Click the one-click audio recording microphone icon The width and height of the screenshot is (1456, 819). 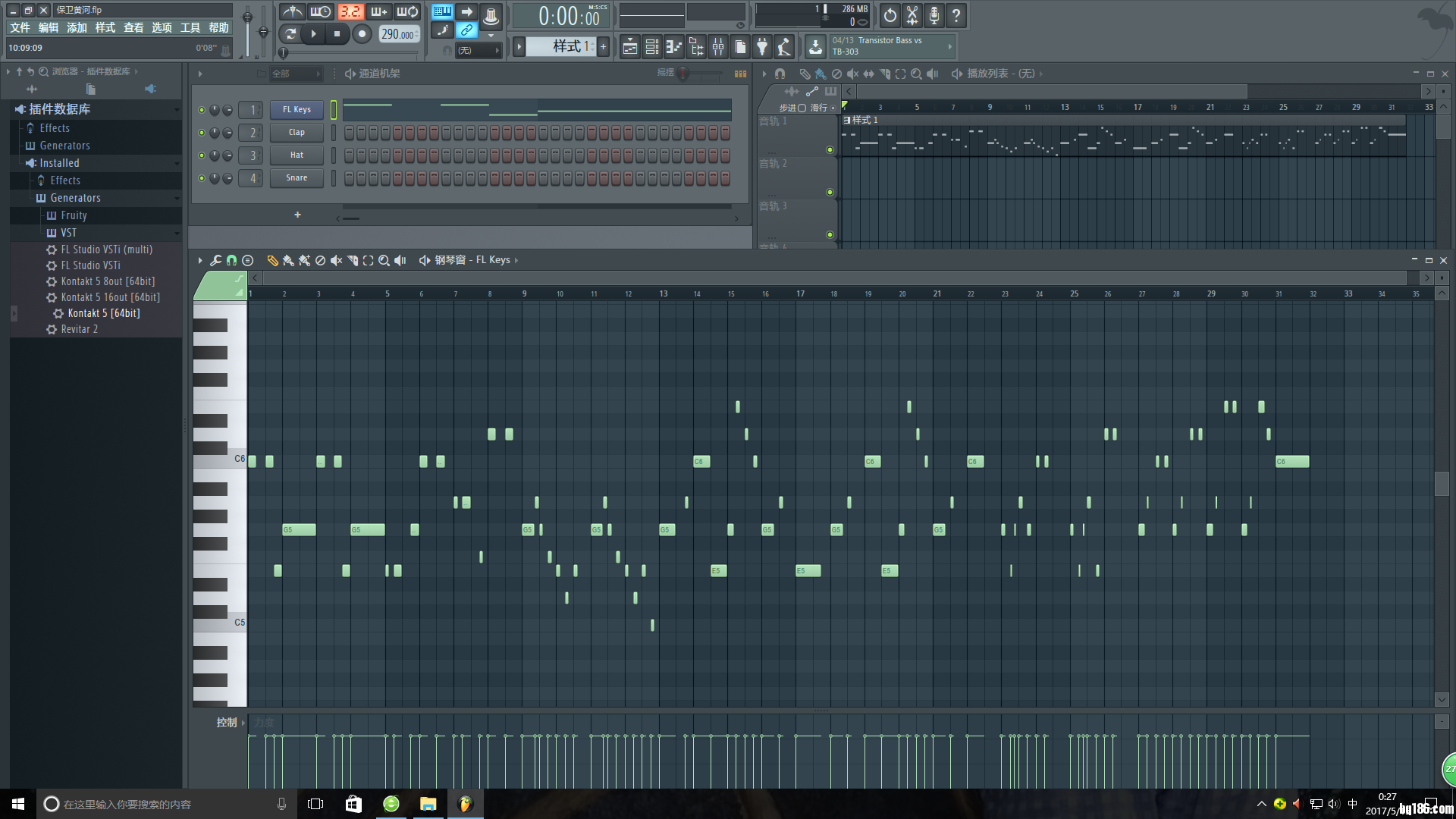tap(934, 15)
